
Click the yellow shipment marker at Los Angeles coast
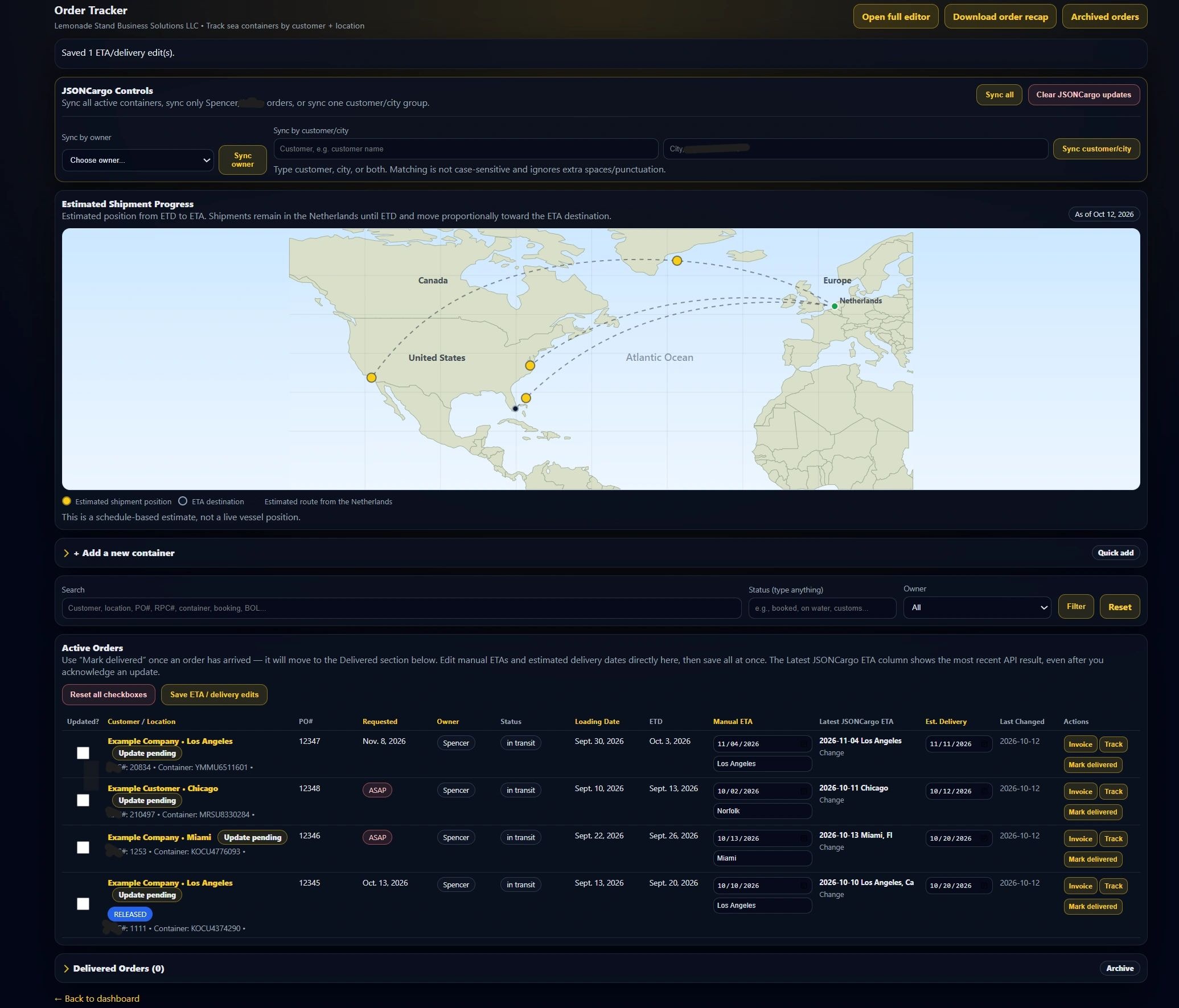point(371,377)
